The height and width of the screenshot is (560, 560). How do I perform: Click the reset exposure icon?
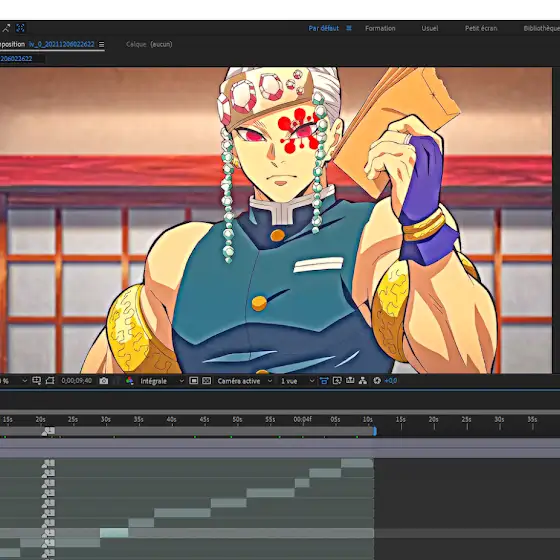click(x=377, y=381)
